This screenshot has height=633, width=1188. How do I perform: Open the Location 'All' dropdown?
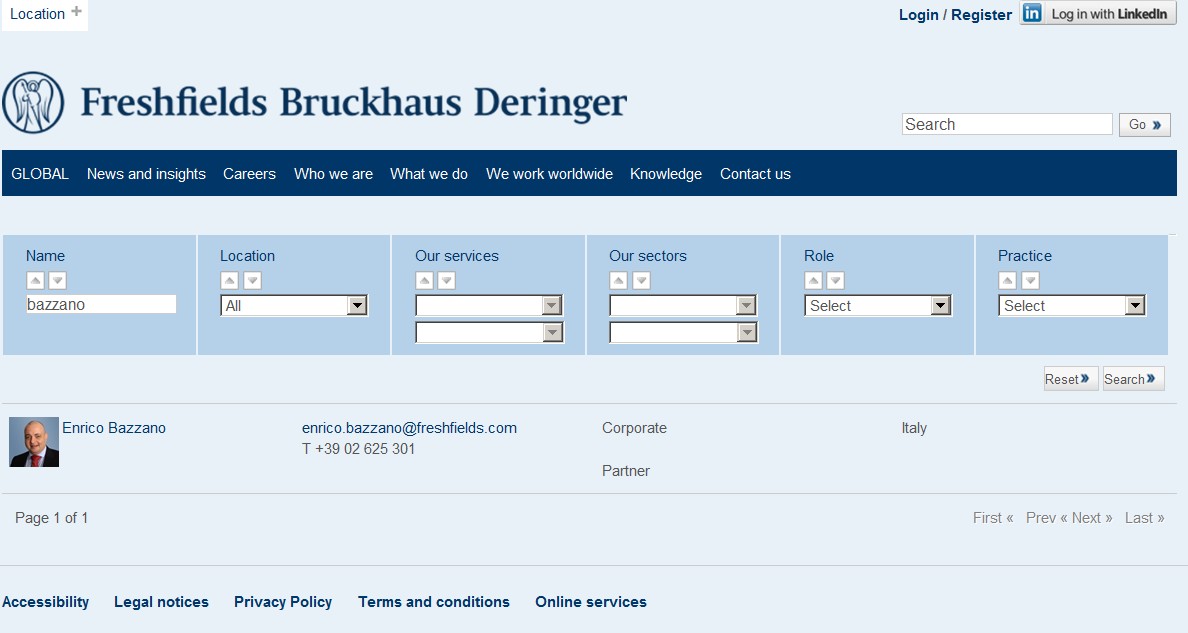pos(294,306)
